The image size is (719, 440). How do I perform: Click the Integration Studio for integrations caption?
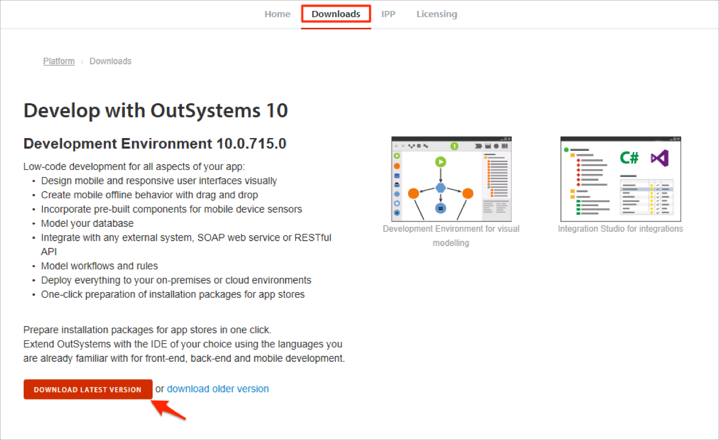pos(620,229)
